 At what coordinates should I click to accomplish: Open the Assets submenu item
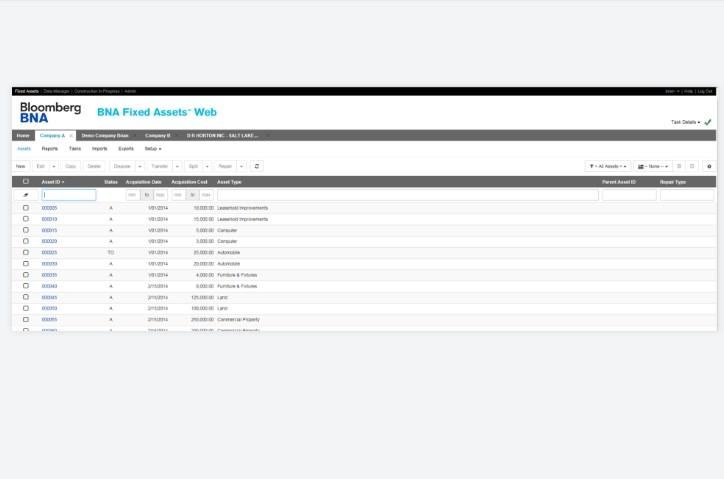[24, 149]
